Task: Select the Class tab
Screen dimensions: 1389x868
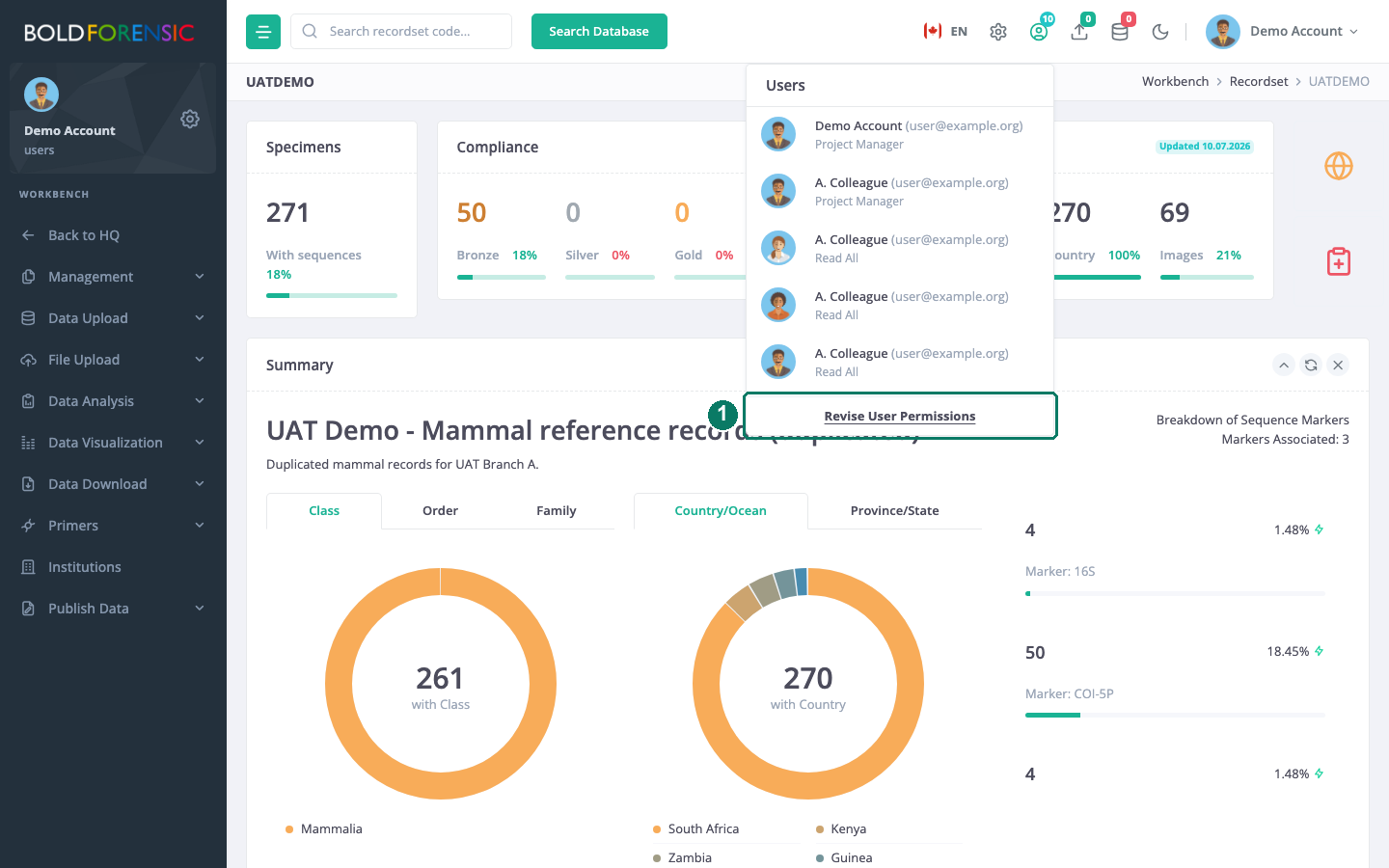Action: click(x=324, y=511)
